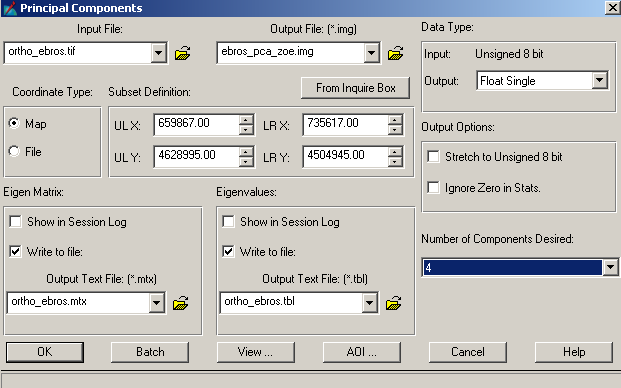Image resolution: width=621 pixels, height=388 pixels.
Task: Open Help for Principal Components
Action: point(574,352)
